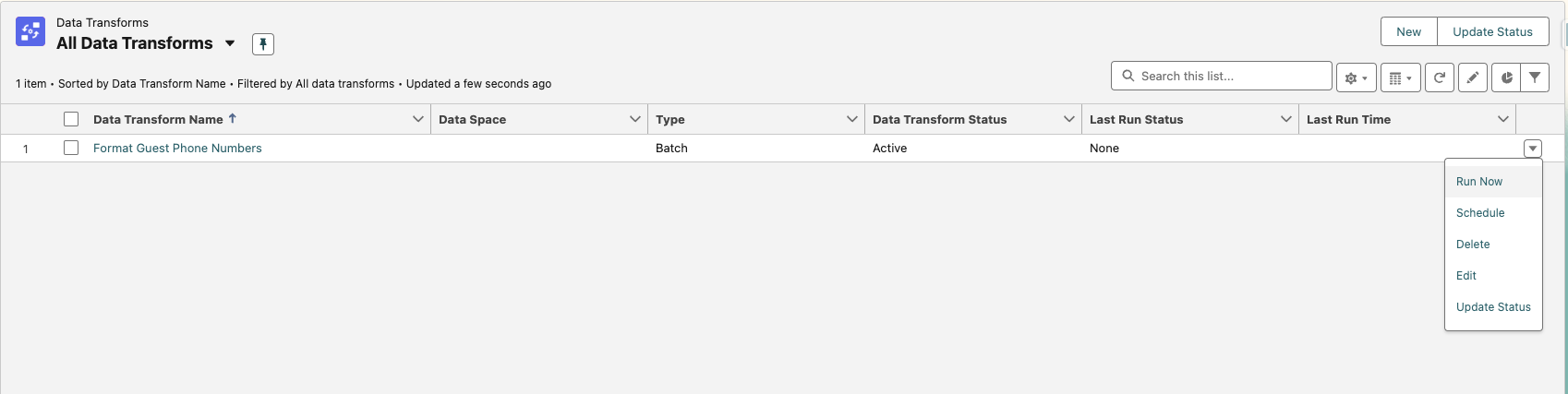Open the Format Guest Phone Numbers link
Viewport: 1568px width, 394px height.
tap(177, 148)
